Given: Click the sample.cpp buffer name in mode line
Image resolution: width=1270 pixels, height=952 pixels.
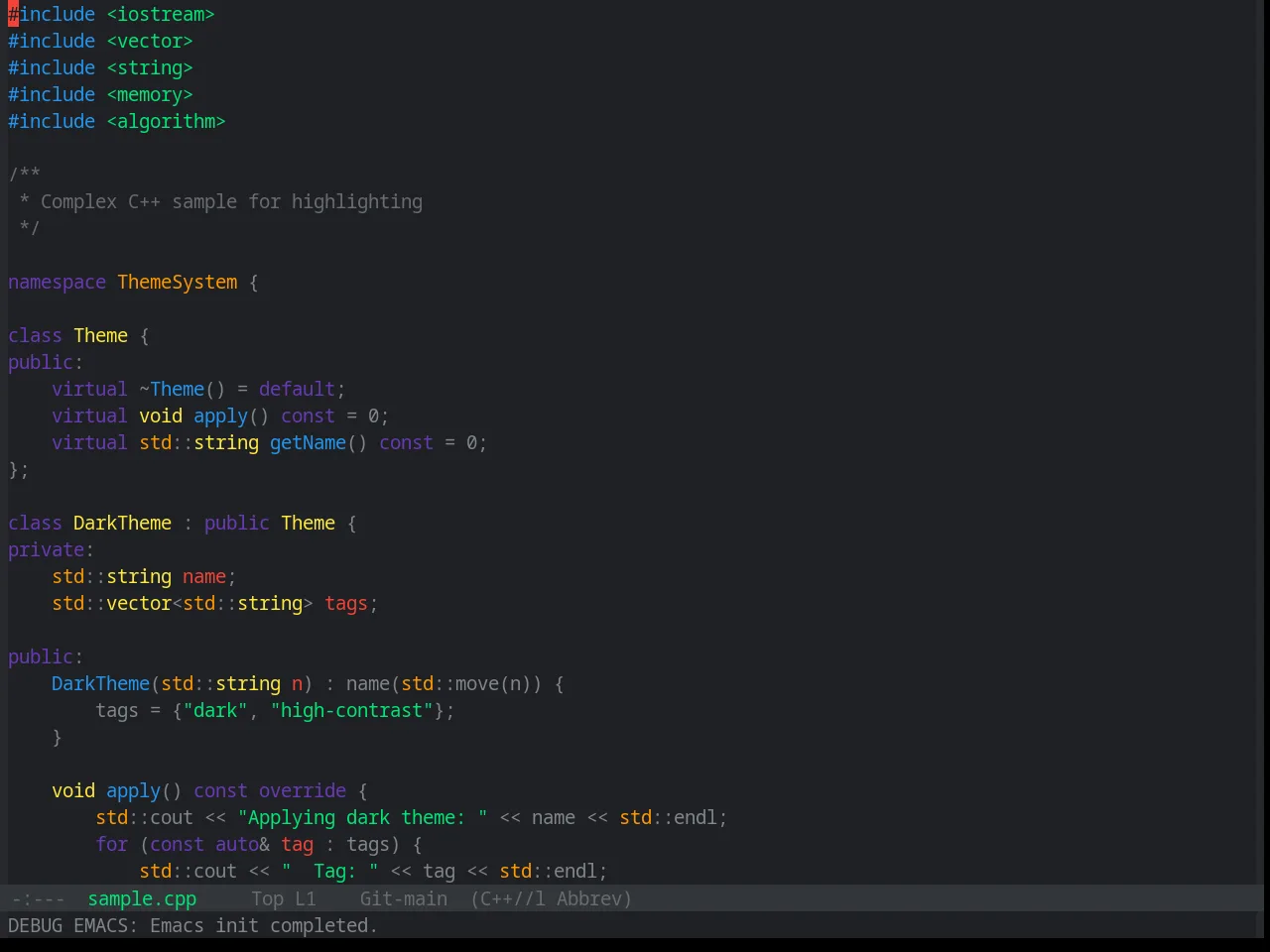Looking at the screenshot, I should tap(142, 898).
